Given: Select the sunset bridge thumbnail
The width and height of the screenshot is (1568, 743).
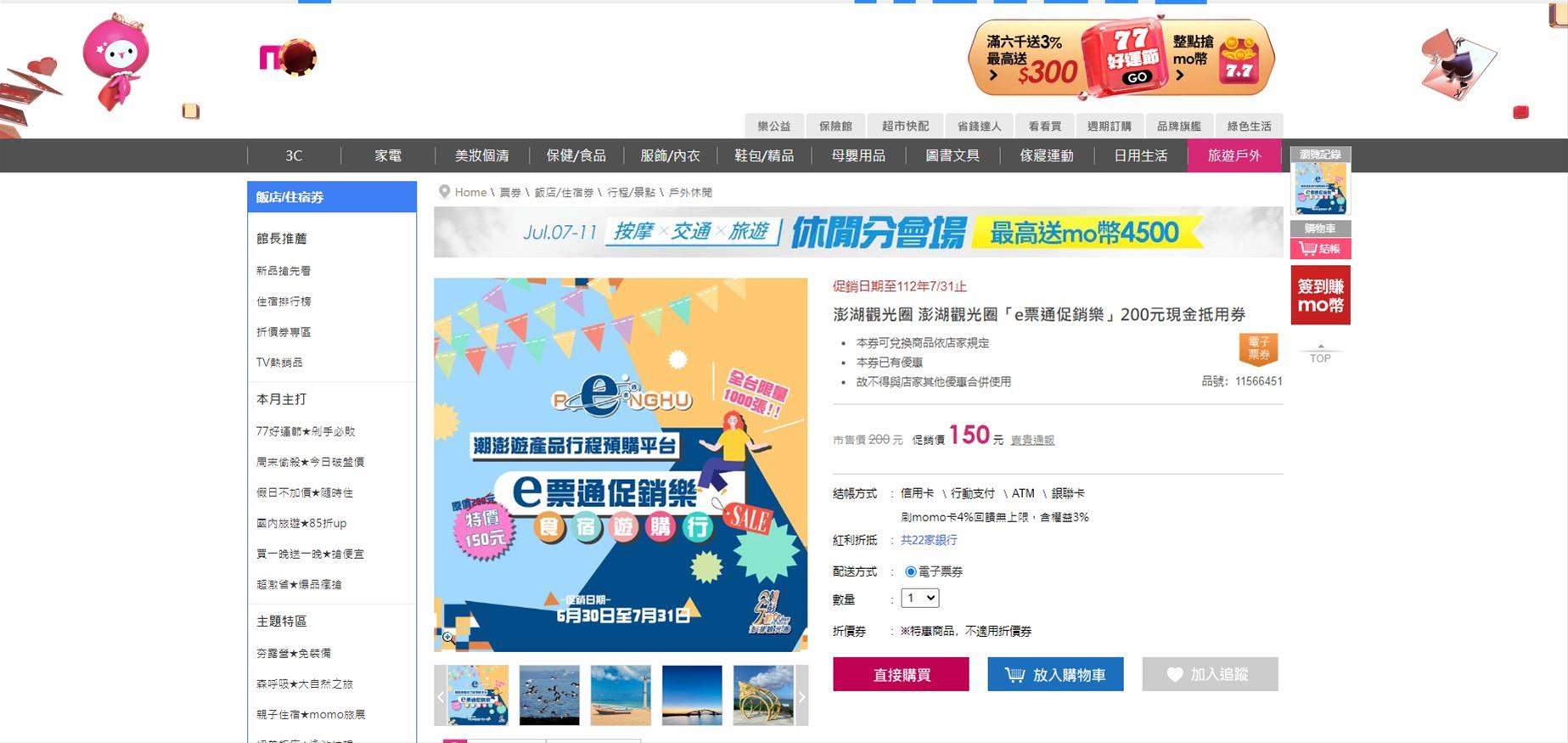Looking at the screenshot, I should click(x=692, y=695).
